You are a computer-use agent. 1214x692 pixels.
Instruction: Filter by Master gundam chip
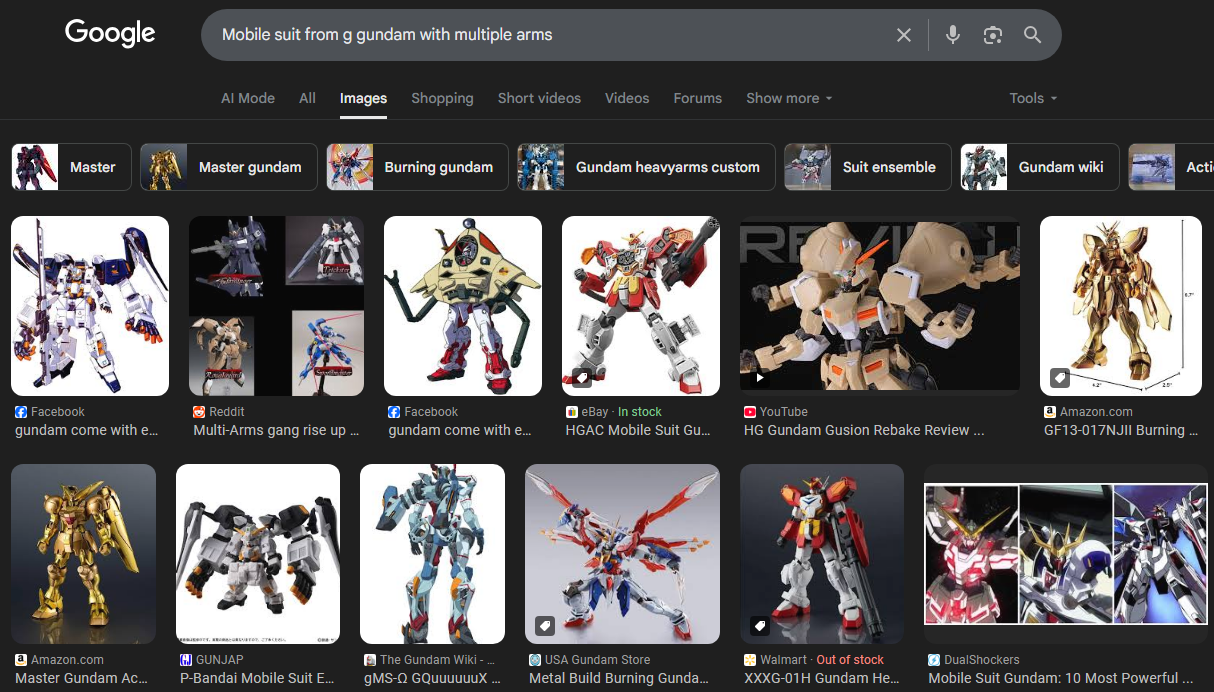tap(229, 167)
